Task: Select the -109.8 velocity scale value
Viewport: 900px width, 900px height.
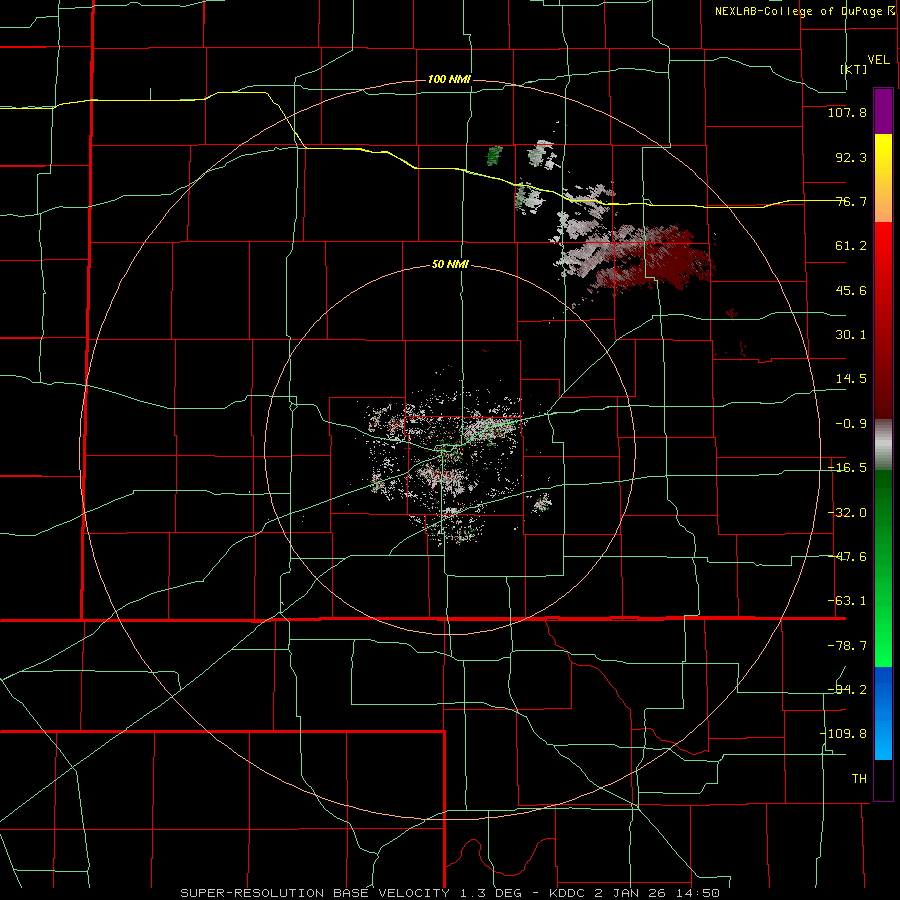Action: point(843,734)
